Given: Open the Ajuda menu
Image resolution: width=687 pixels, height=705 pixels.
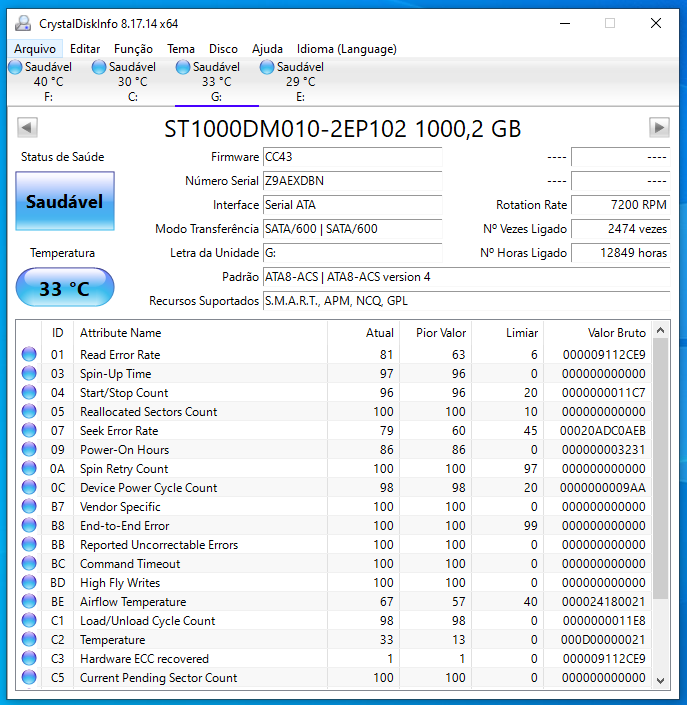Looking at the screenshot, I should tap(267, 49).
